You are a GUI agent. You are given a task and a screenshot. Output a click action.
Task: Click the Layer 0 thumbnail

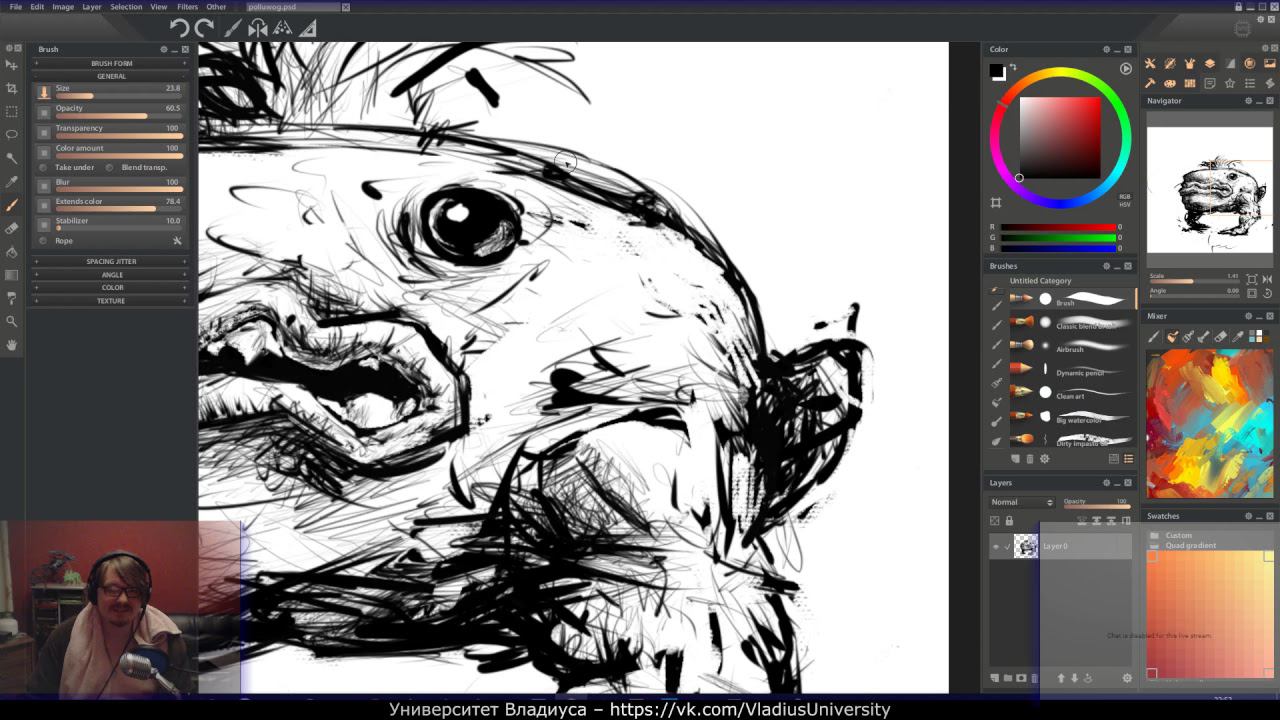pos(1026,546)
